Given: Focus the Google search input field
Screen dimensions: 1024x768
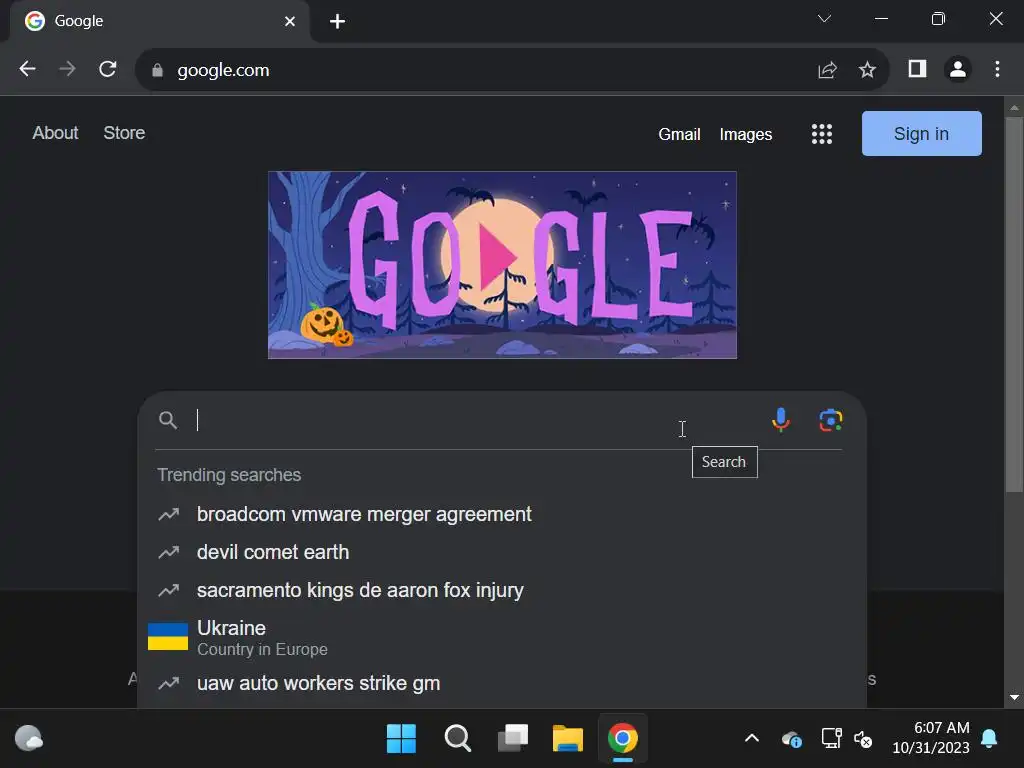Looking at the screenshot, I should click(477, 420).
